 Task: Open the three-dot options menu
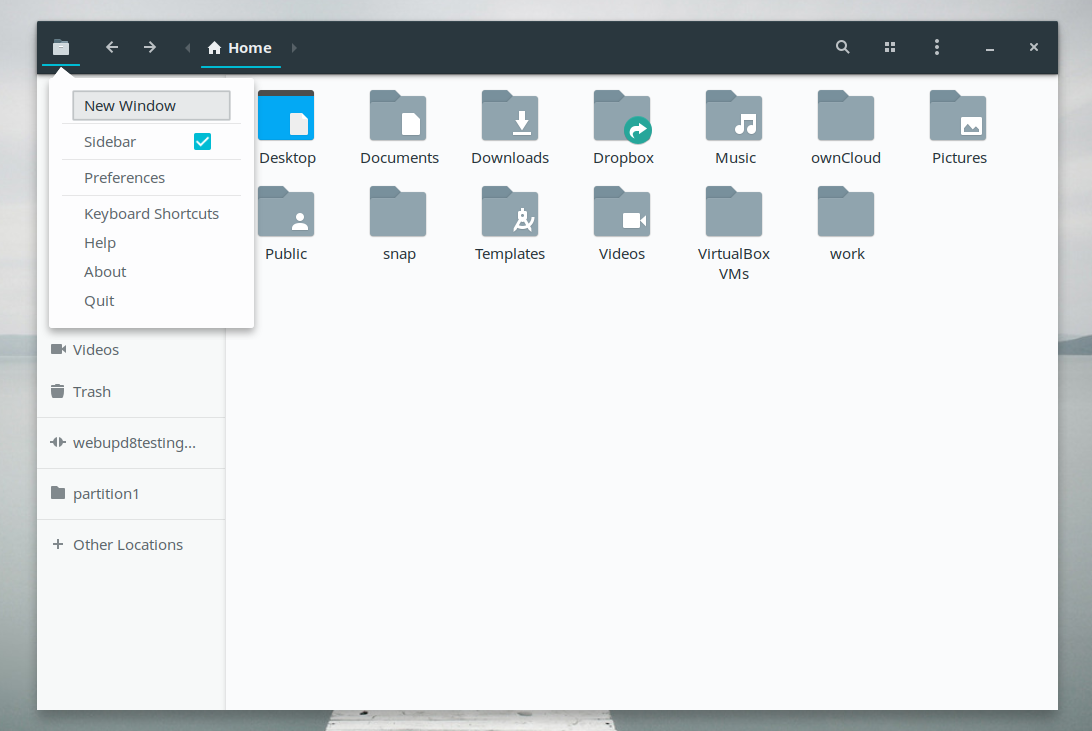coord(937,47)
